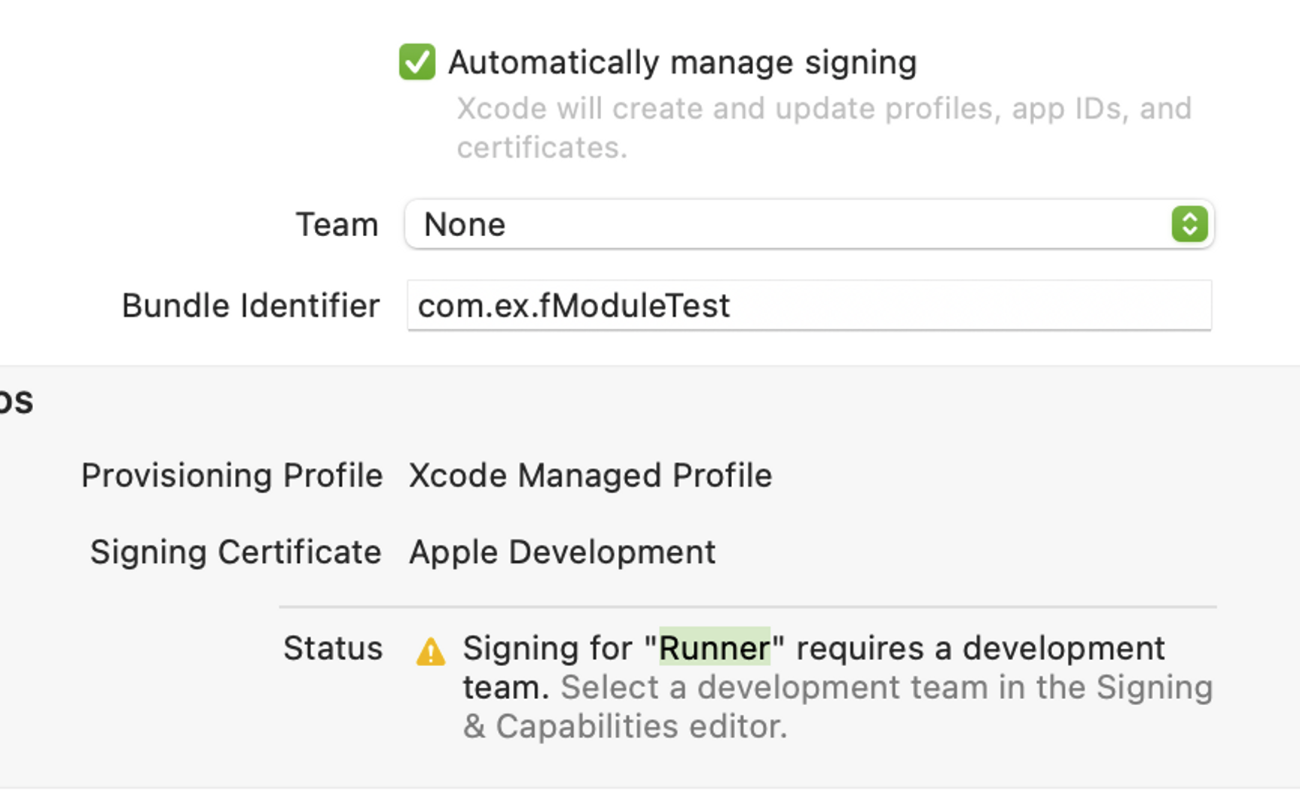Click the "Signing Certificate" label
This screenshot has height=804, width=1300.
tap(235, 552)
